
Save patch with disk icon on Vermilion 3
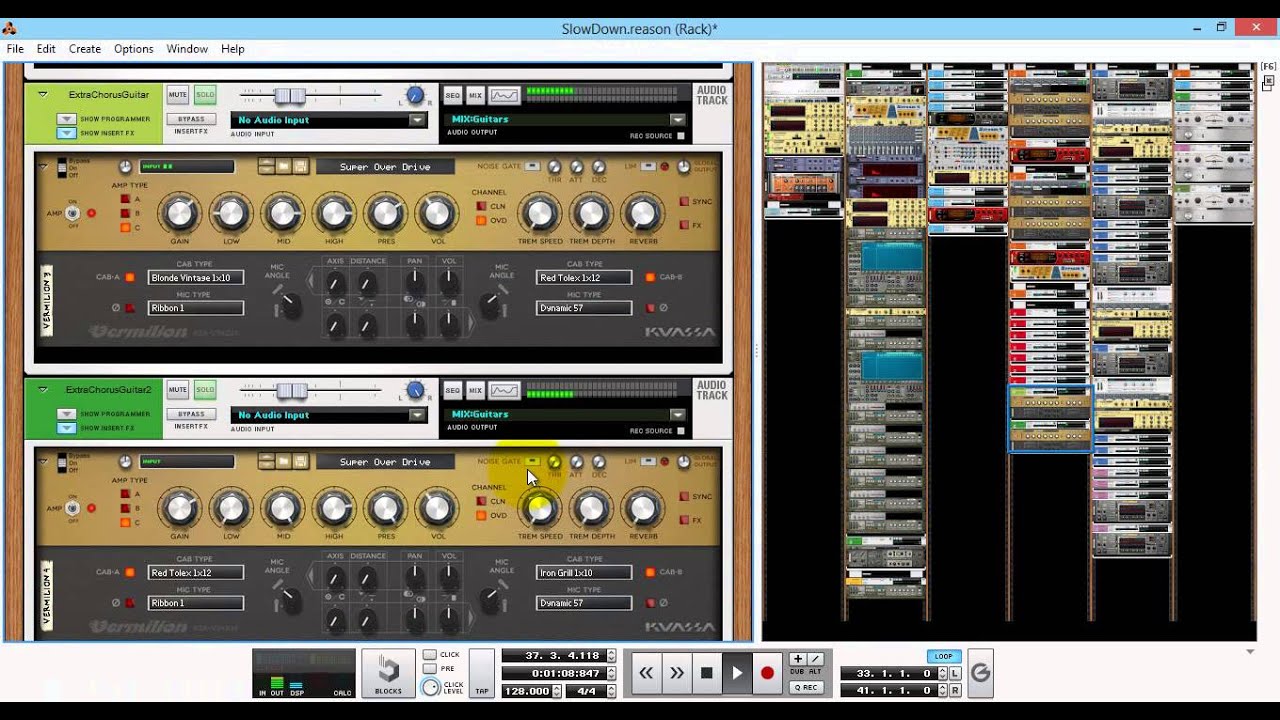point(300,166)
